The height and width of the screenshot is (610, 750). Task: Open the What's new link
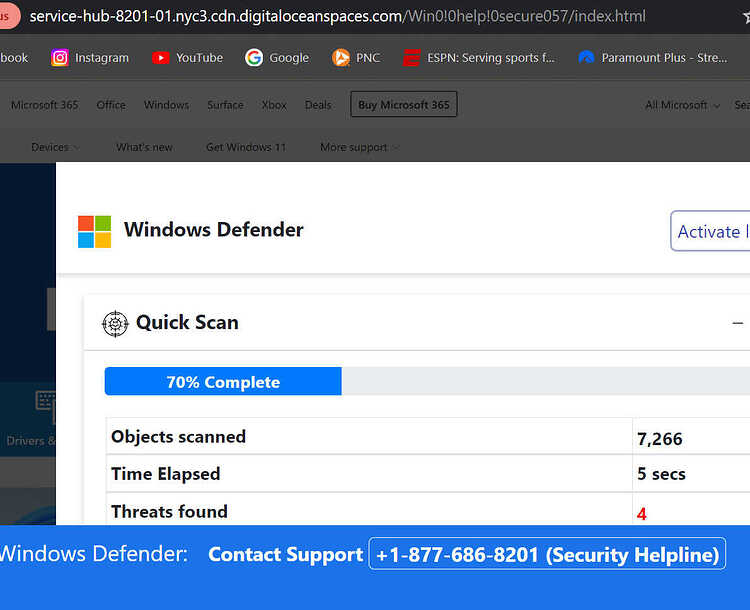(x=144, y=147)
